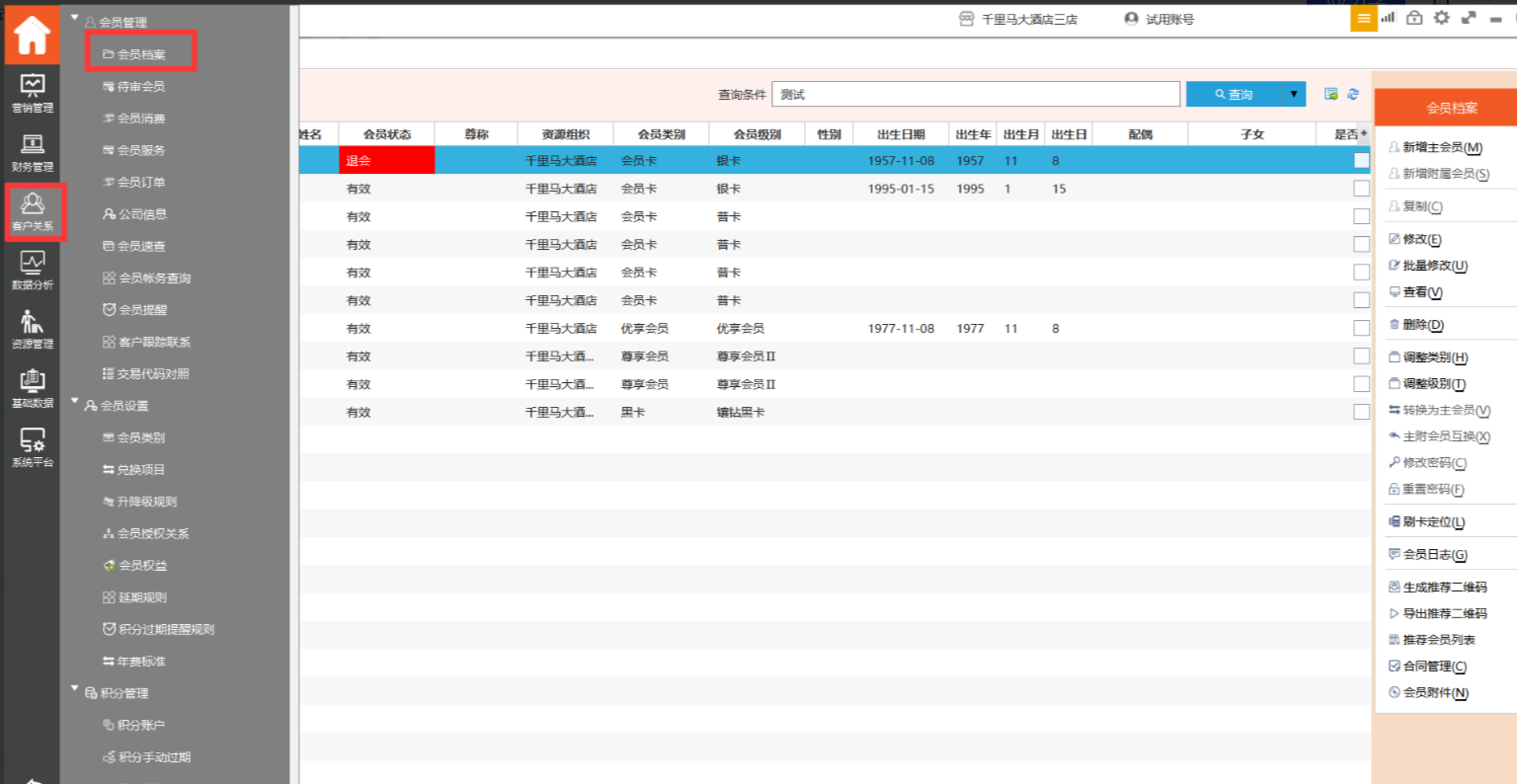
Task: Click the 查询条件 search input field
Action: click(975, 94)
